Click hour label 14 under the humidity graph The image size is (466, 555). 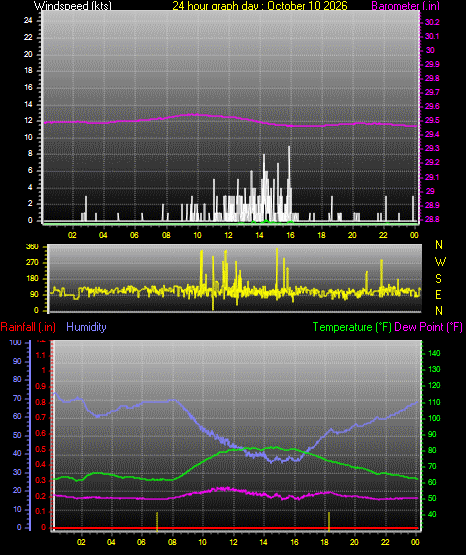[x=263, y=542]
